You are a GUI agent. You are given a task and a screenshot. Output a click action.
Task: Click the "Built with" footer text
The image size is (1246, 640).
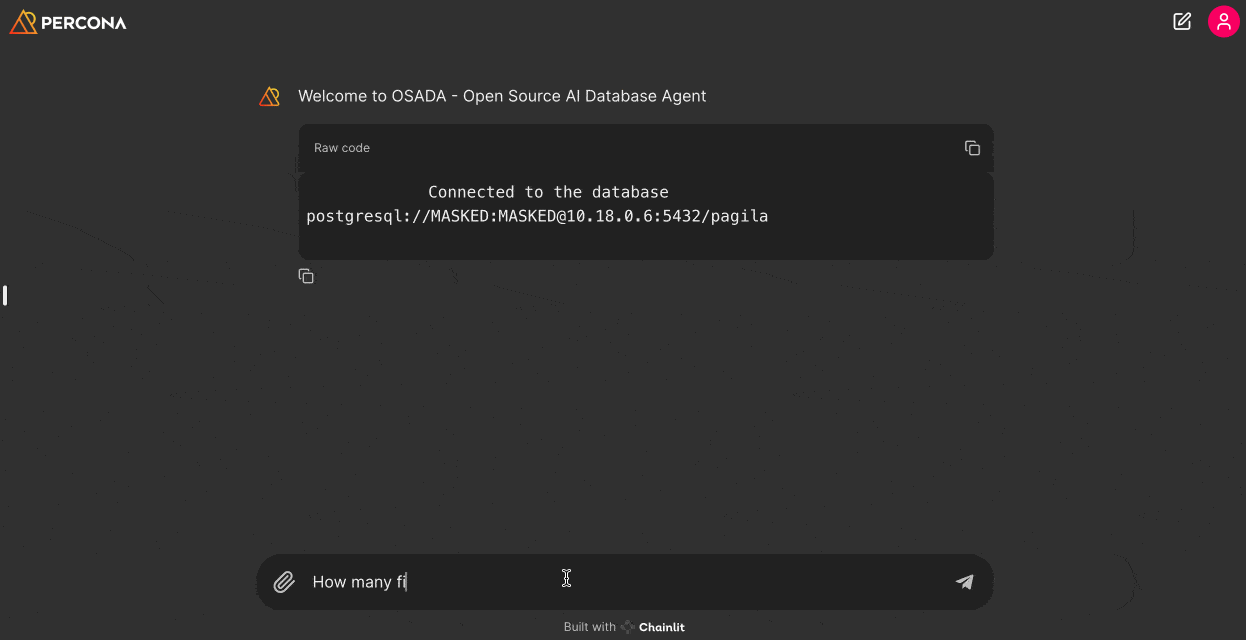pos(589,627)
